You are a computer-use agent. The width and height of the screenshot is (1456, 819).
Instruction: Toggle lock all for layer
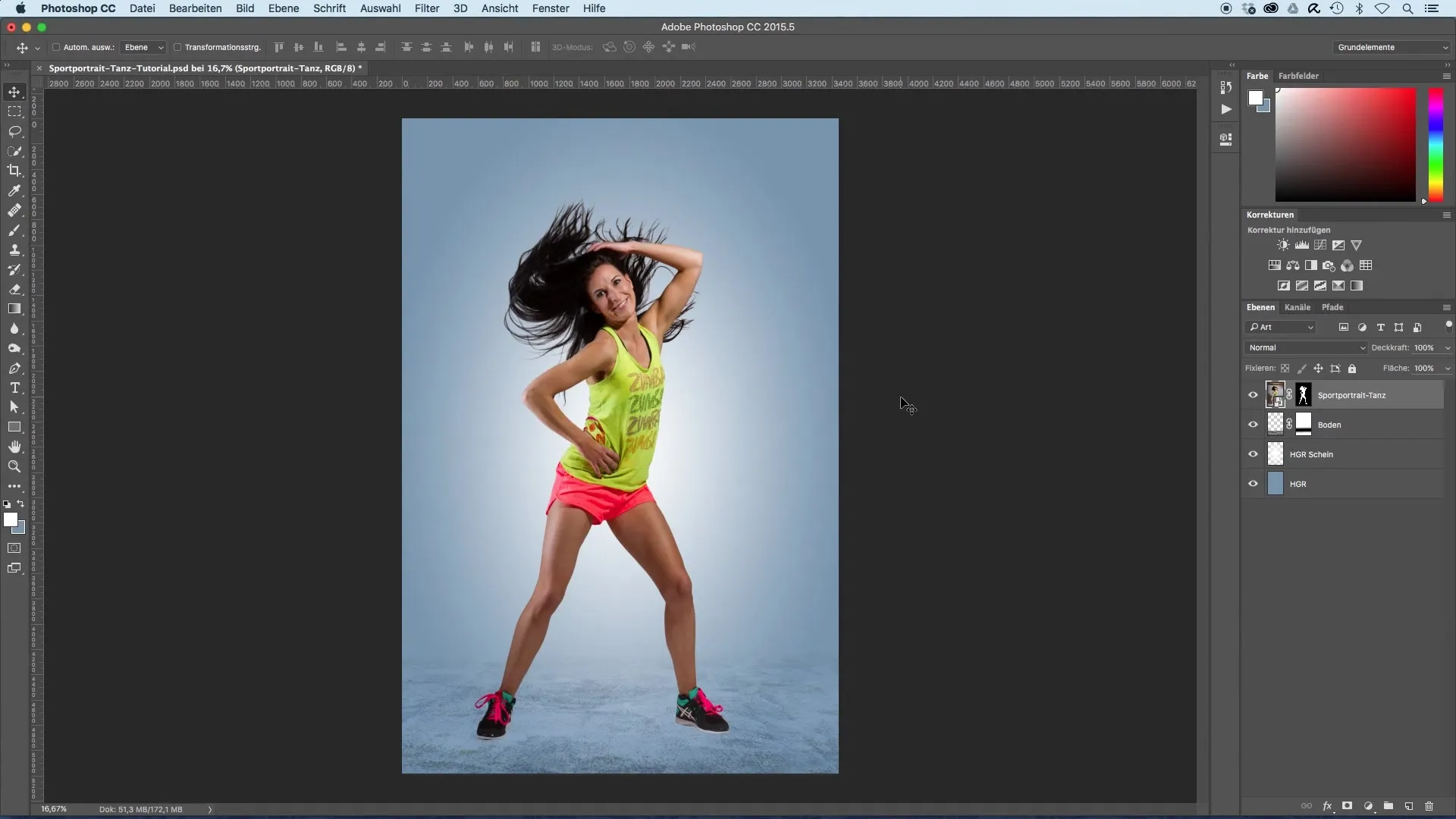[x=1352, y=369]
